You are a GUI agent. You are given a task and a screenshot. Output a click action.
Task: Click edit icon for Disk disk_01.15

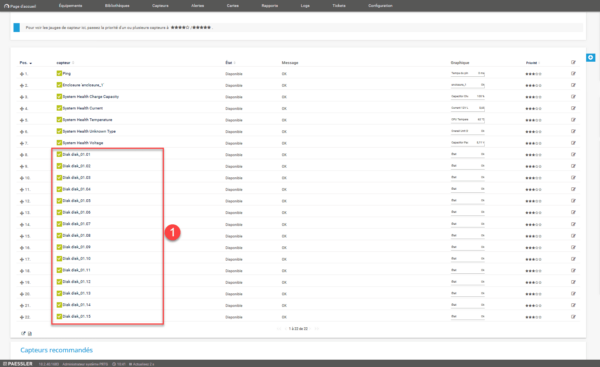[x=573, y=317]
